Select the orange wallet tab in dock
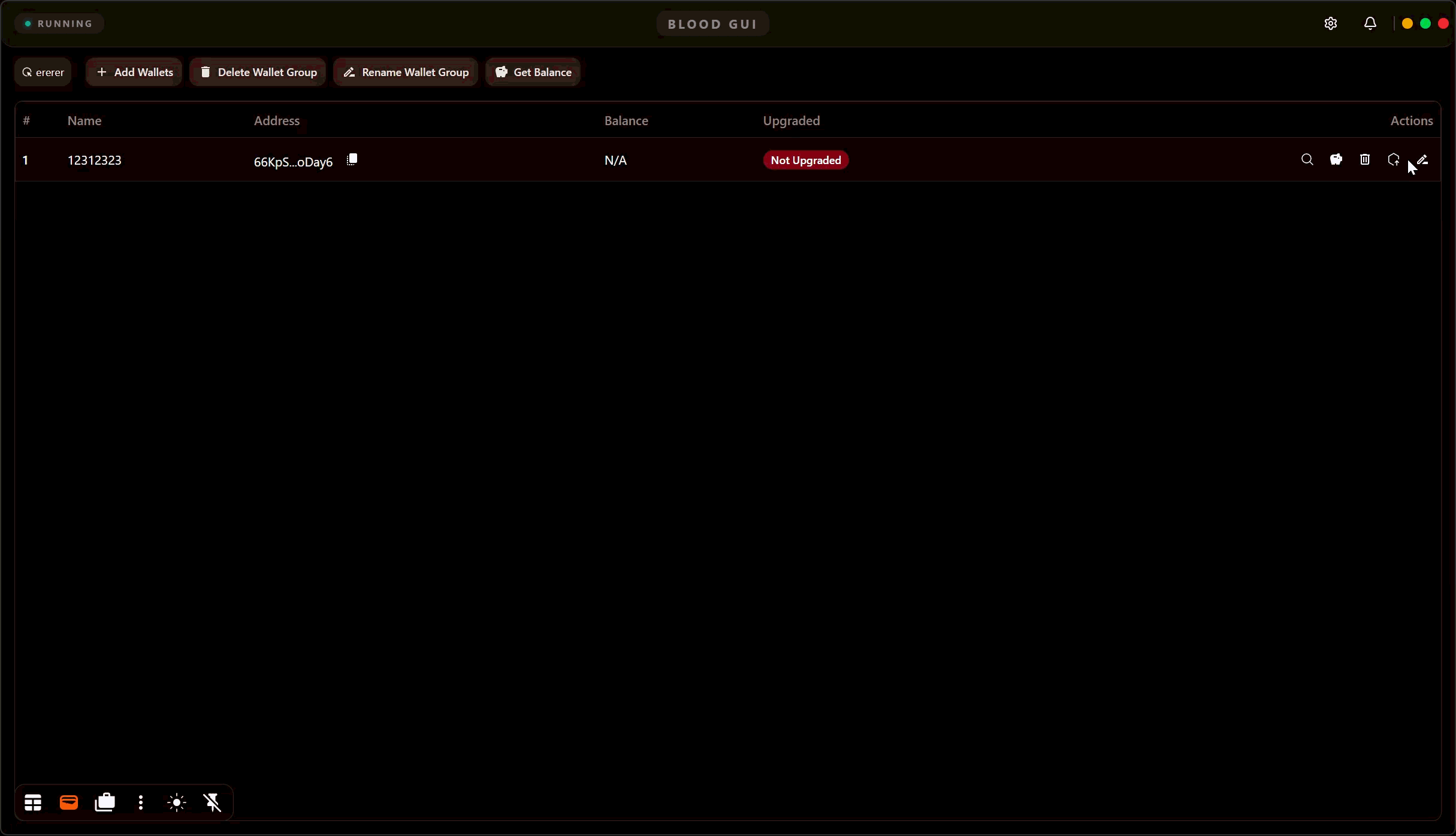Screen dimensions: 1456x836 [x=69, y=802]
